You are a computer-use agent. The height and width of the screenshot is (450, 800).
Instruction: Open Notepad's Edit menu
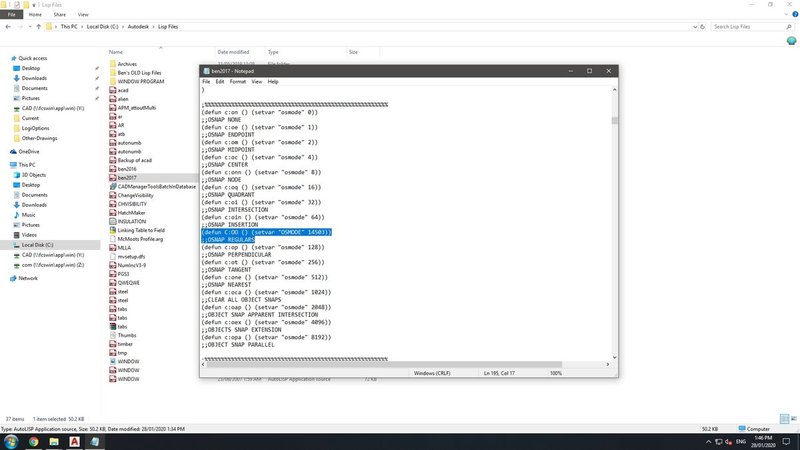[220, 82]
